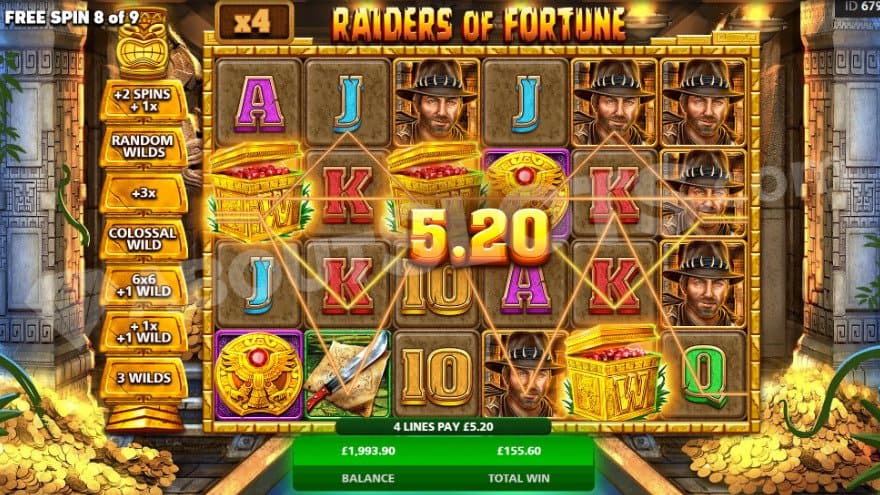This screenshot has height=495, width=880.
Task: Select the RANDOM WILDS gold bar
Action: coord(144,147)
